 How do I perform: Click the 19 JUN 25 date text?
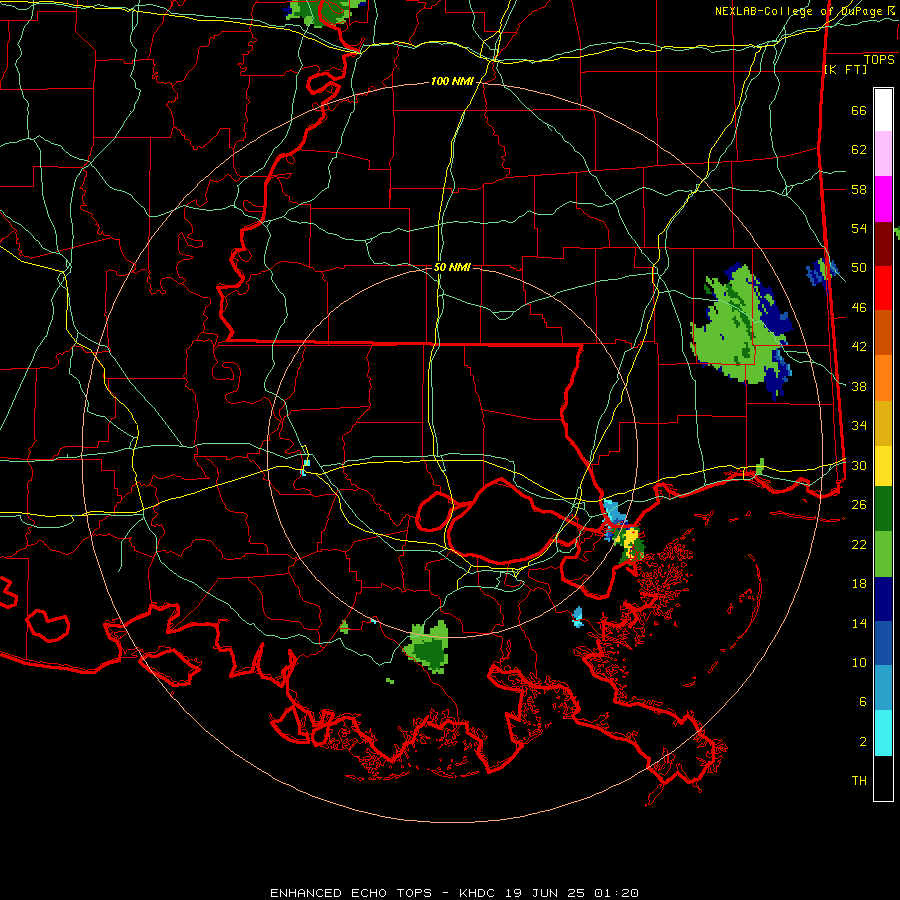545,893
